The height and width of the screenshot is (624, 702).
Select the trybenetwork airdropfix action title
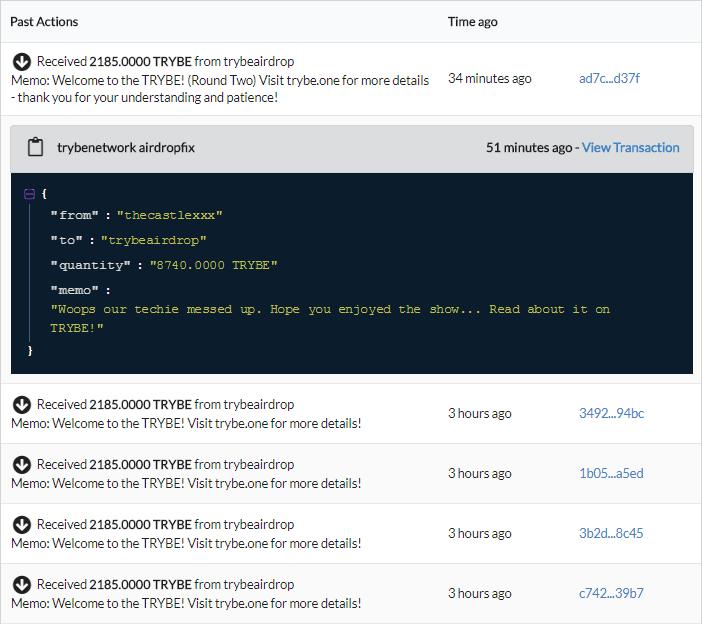126,147
